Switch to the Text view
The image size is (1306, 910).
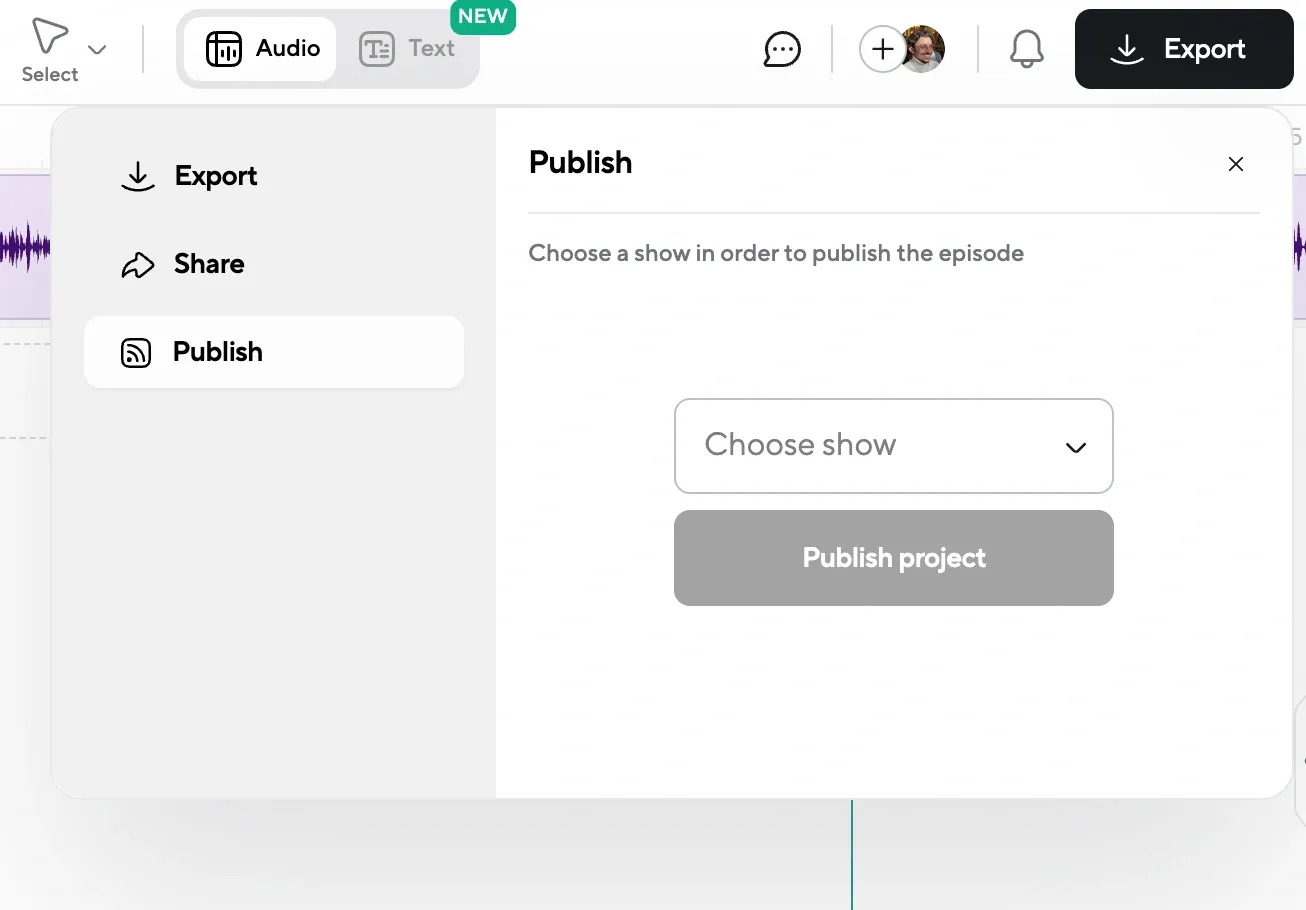click(x=408, y=49)
